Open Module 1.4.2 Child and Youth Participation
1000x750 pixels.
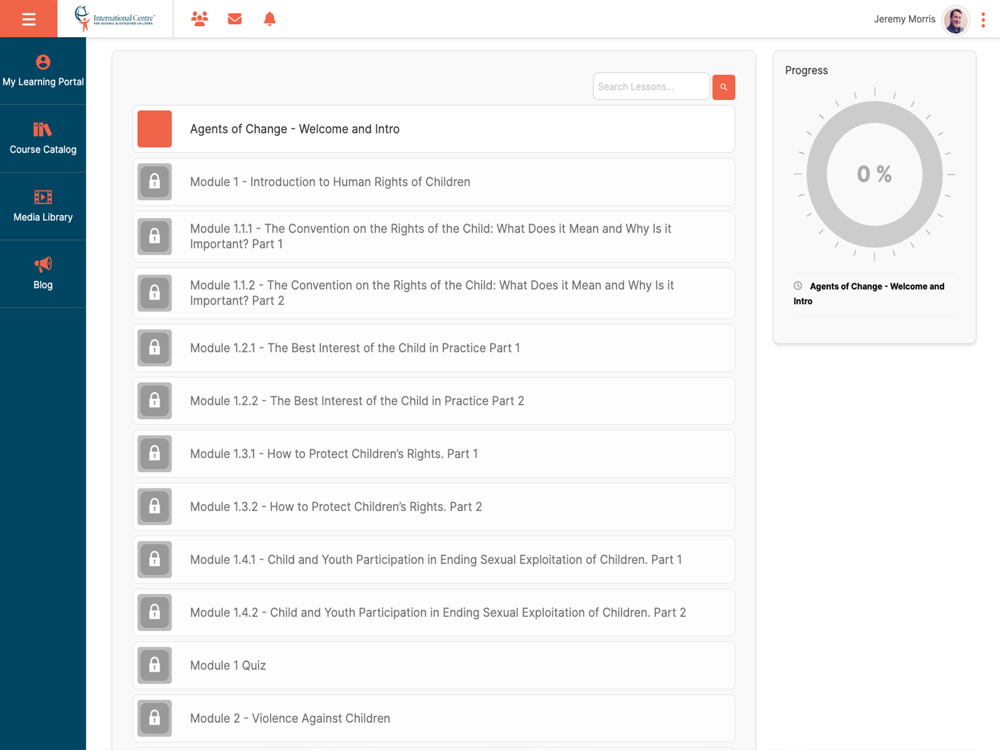tap(434, 613)
